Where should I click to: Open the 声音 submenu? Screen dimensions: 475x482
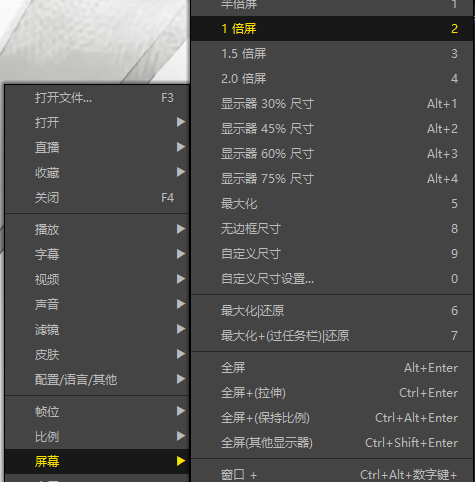click(x=97, y=304)
